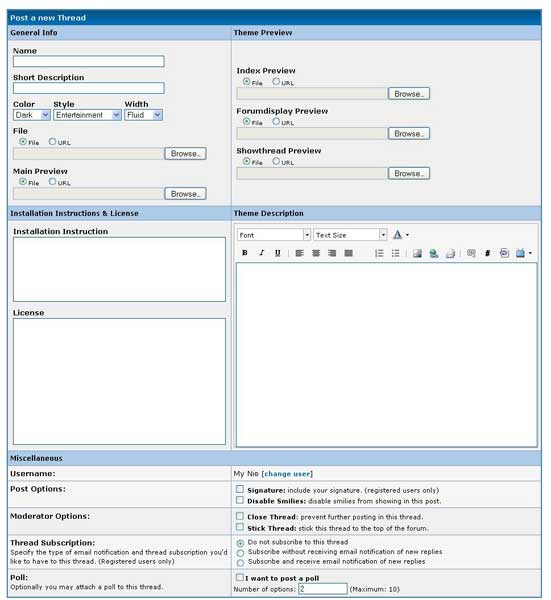Click the Short Description input field
551x600 pixels.
[89, 88]
